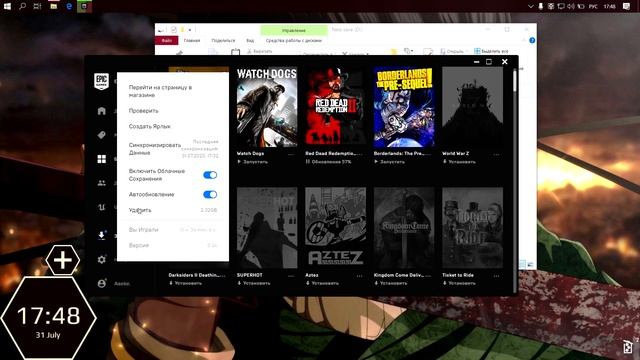Switch to 'Поделиться' ribbon tab
The image size is (640, 360).
[x=223, y=40]
